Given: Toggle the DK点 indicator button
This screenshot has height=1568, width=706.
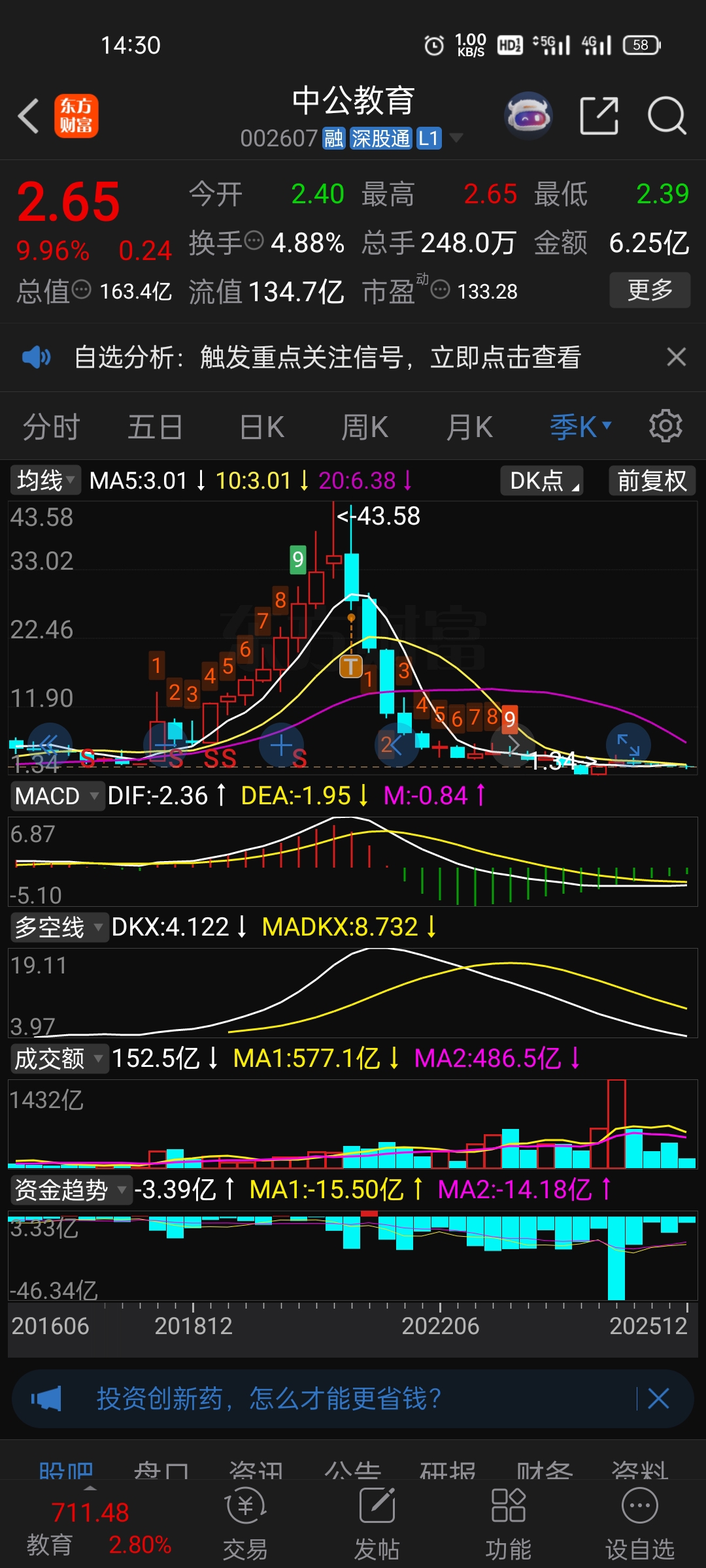Looking at the screenshot, I should 542,481.
